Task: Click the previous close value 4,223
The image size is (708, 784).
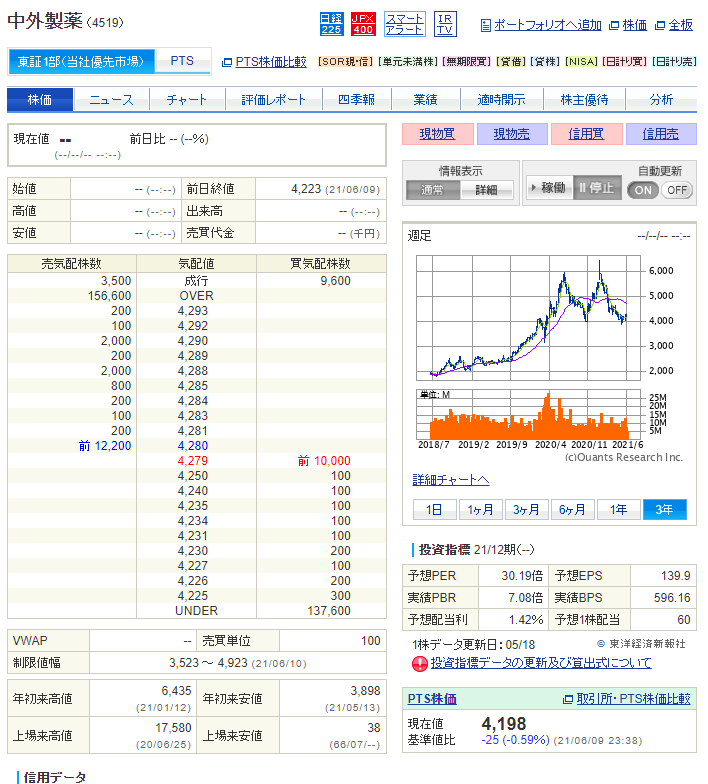Action: tap(306, 189)
